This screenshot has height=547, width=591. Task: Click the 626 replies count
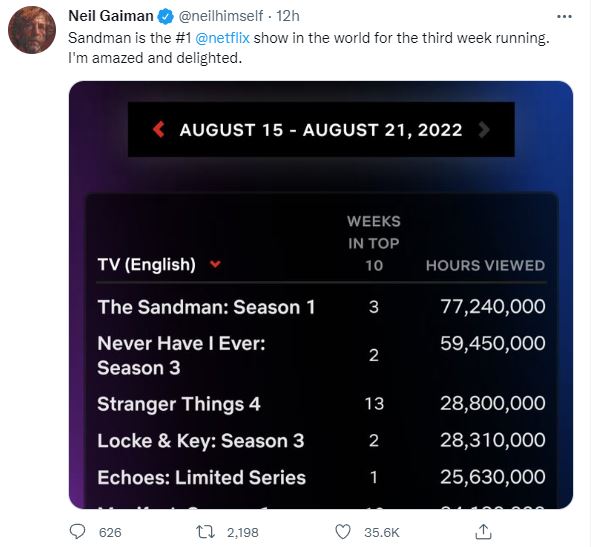110,532
